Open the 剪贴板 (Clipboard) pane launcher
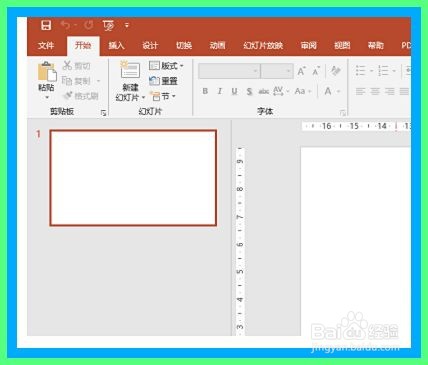This screenshot has width=428, height=365. tap(103, 113)
